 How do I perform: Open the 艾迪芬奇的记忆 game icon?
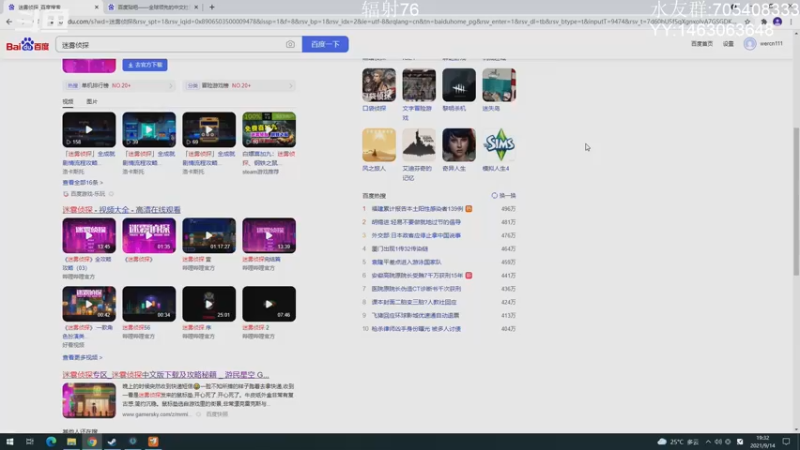tap(419, 145)
